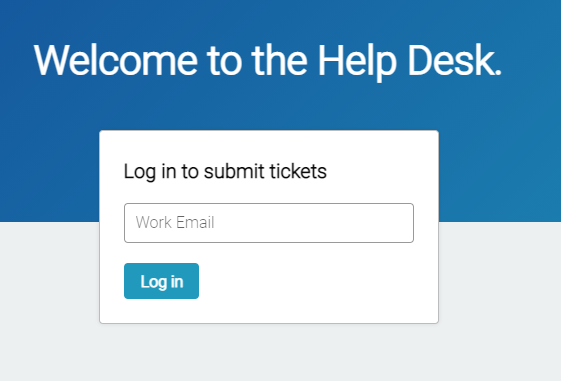Click the 'Log in' label on the teal button
The height and width of the screenshot is (381, 561).
tap(162, 282)
